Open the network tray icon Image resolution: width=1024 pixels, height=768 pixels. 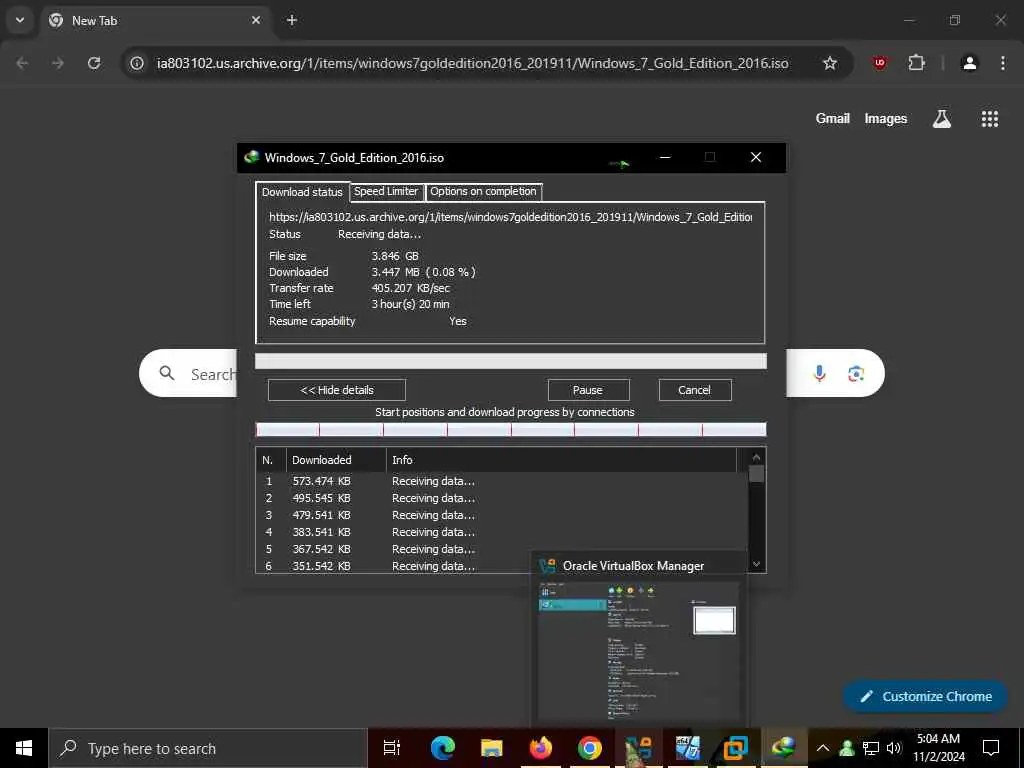[871, 748]
